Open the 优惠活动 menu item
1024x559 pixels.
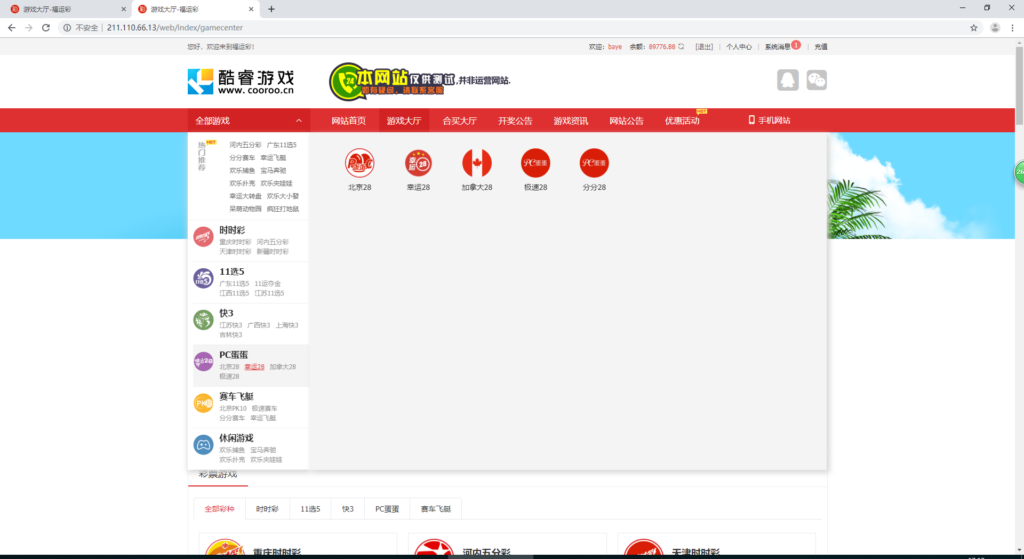[x=682, y=121]
